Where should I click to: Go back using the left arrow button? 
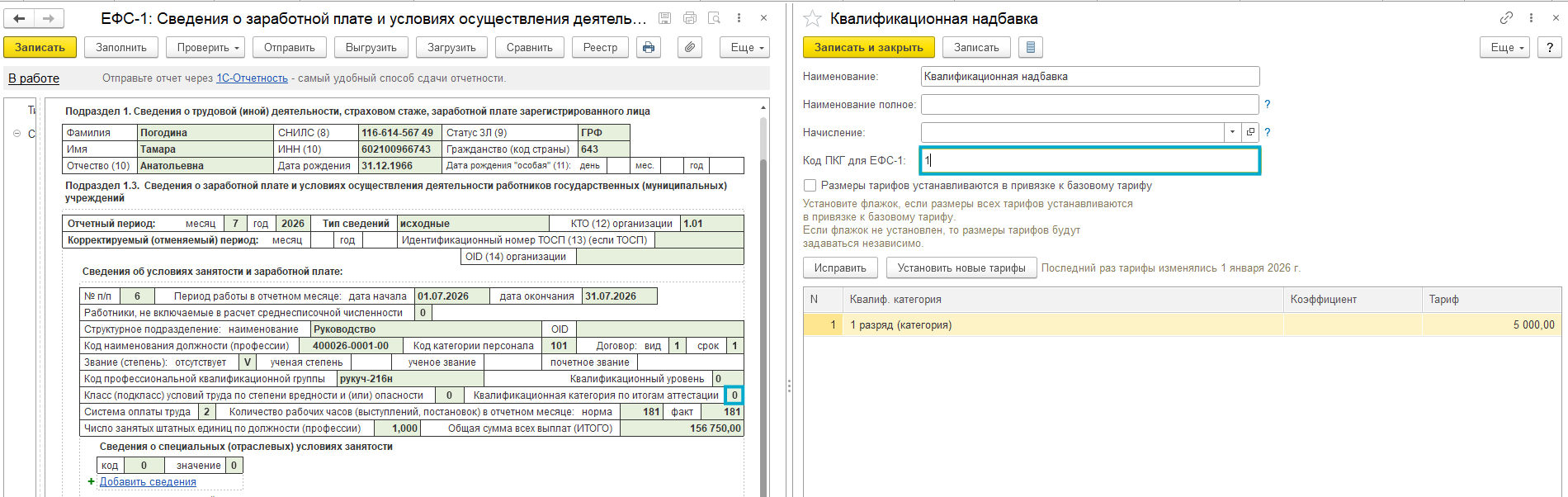pyautogui.click(x=19, y=18)
